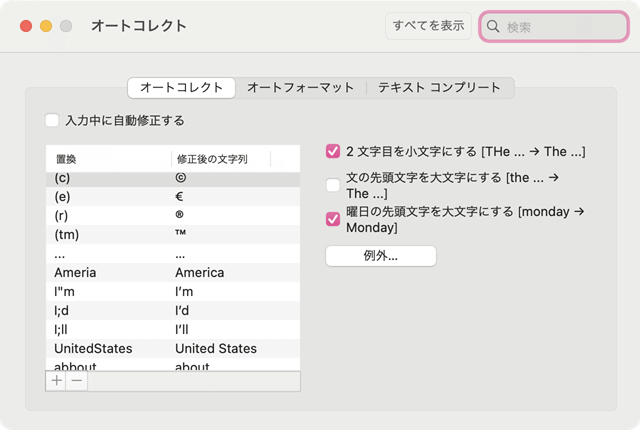Open the 例外... exceptions dialog
The width and height of the screenshot is (640, 430).
tap(381, 256)
